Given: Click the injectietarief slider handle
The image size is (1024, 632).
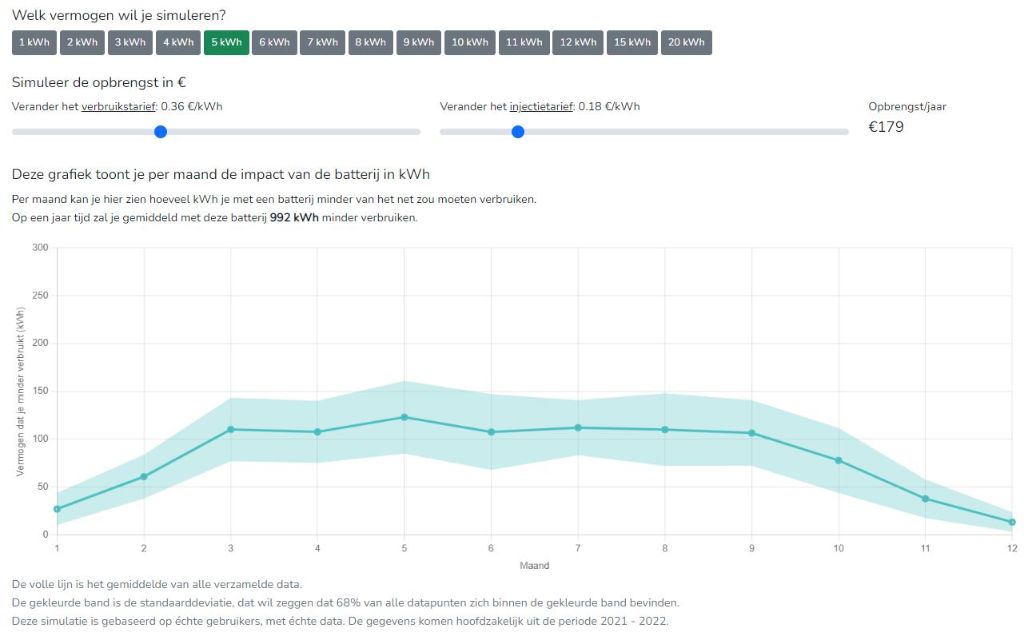Looking at the screenshot, I should tap(517, 131).
